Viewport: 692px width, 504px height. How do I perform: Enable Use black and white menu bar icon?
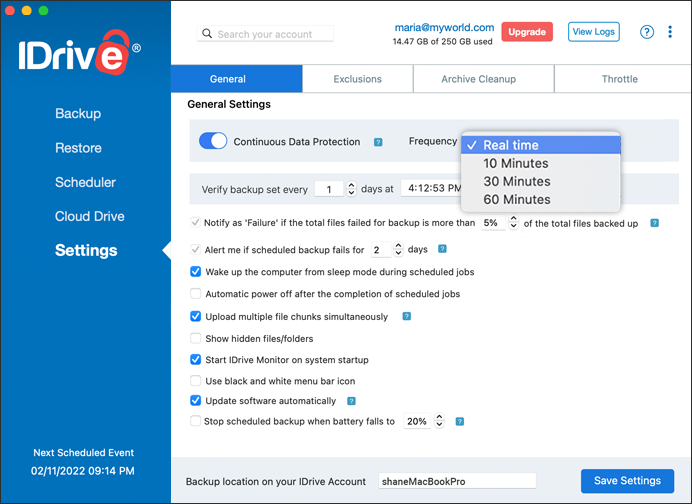click(195, 380)
